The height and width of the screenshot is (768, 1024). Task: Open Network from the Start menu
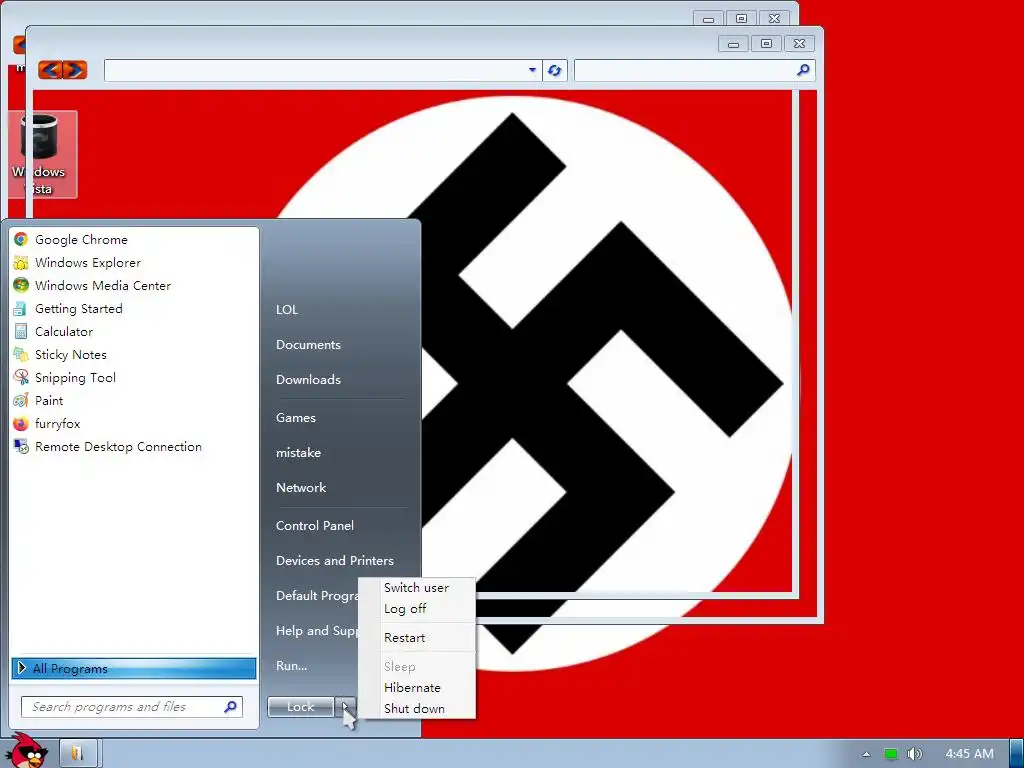click(x=300, y=488)
